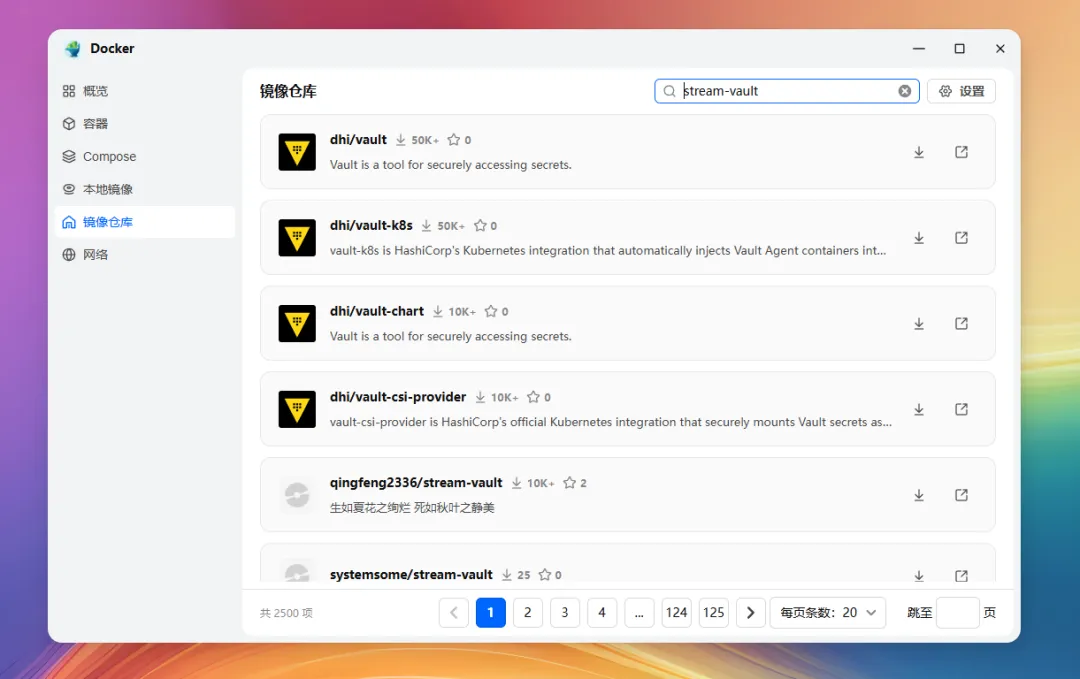Click the Docker app logo icon
Image resolution: width=1080 pixels, height=679 pixels.
coord(72,49)
